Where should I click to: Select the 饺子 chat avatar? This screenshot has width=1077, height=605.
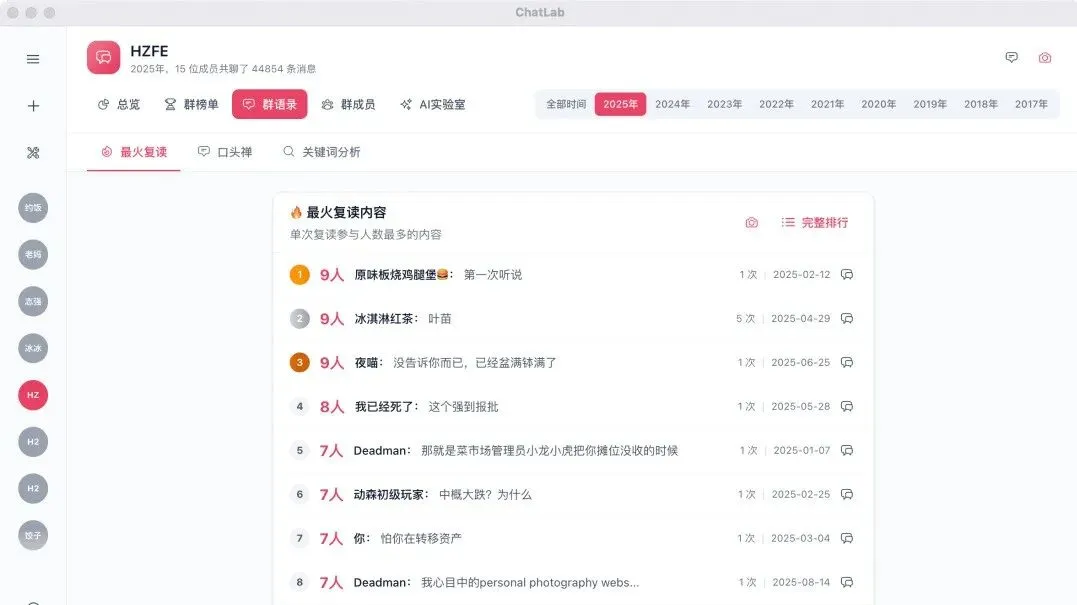33,535
